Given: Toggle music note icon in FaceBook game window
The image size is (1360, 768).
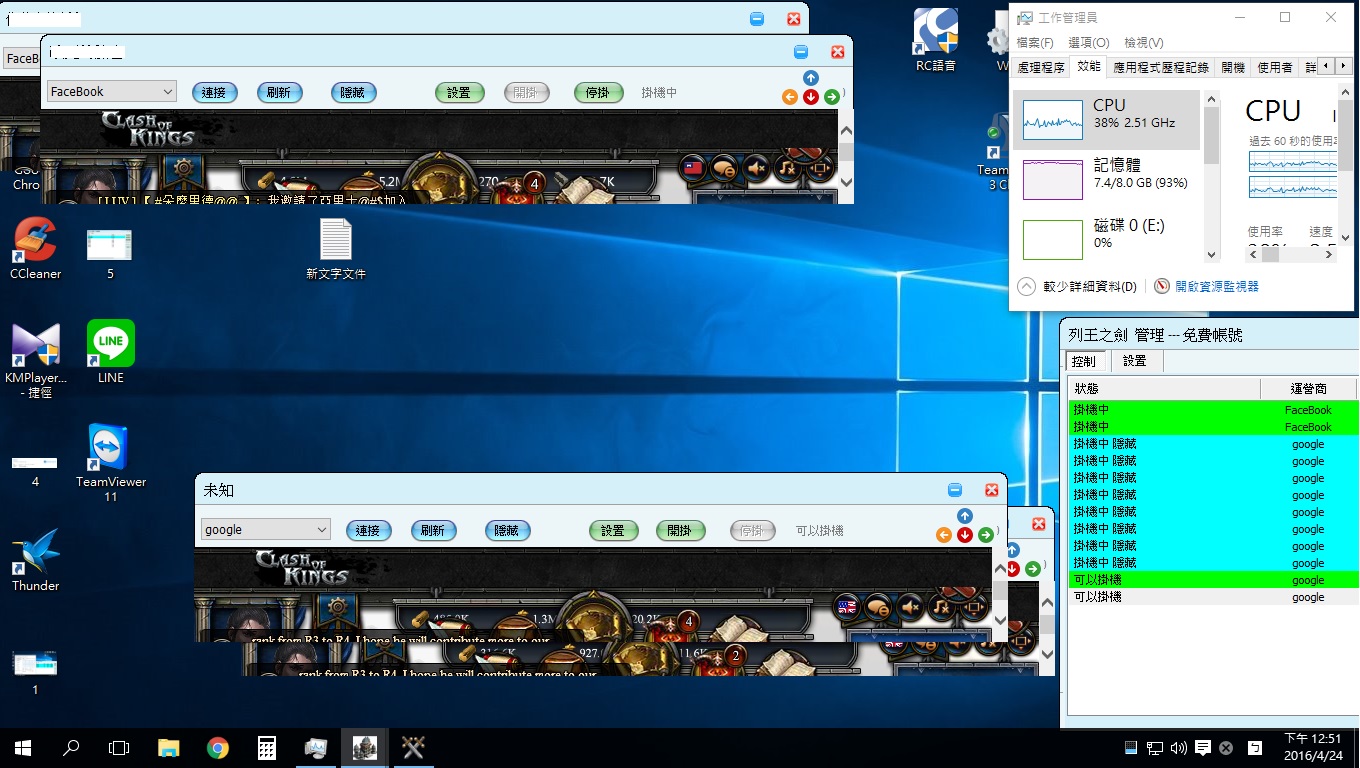Looking at the screenshot, I should pos(787,168).
